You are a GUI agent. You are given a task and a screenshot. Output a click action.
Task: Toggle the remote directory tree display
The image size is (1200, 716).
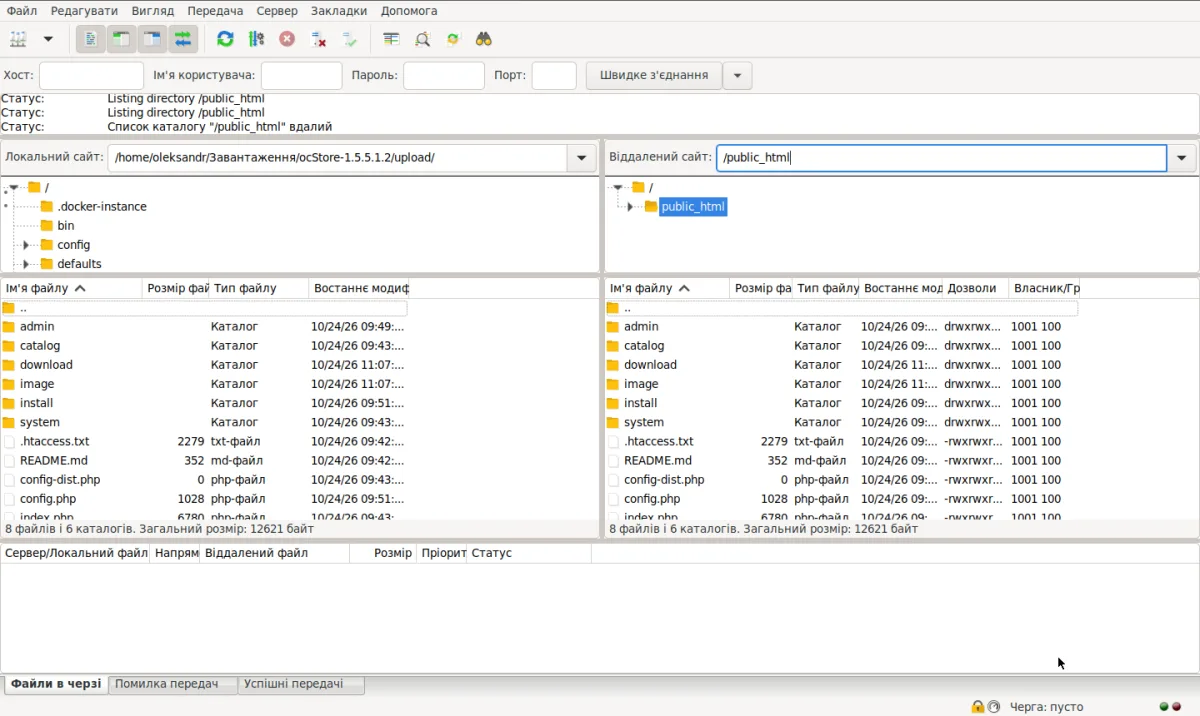tap(152, 39)
